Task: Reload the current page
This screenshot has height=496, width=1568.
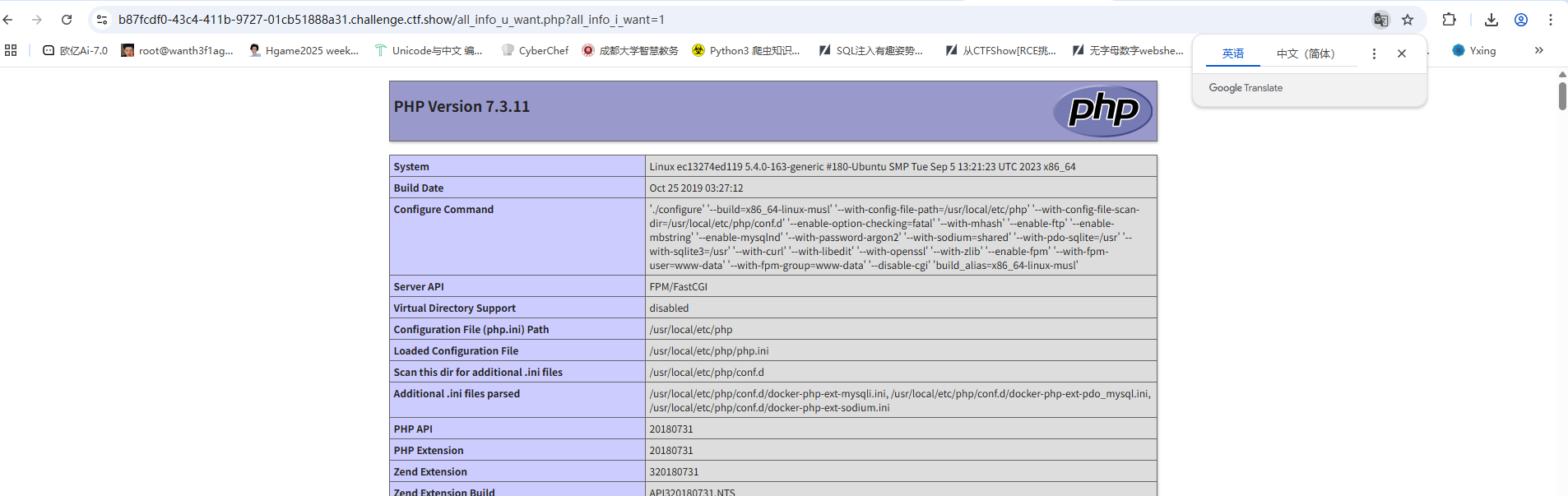Action: (x=67, y=20)
